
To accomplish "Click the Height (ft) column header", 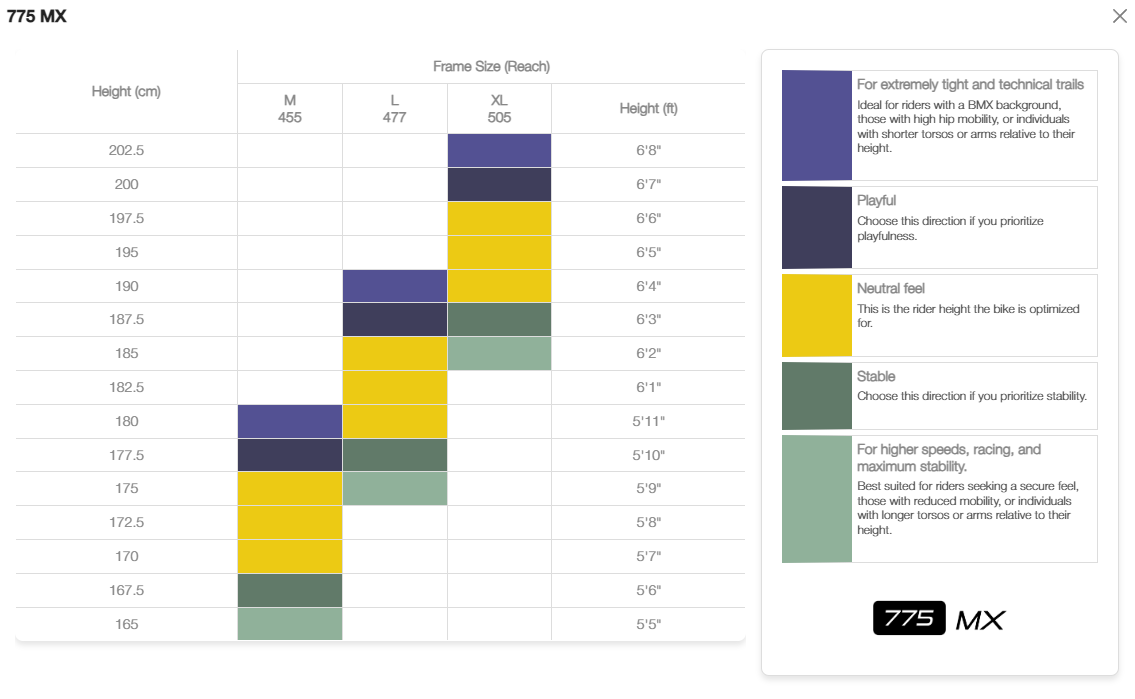I will tap(649, 109).
